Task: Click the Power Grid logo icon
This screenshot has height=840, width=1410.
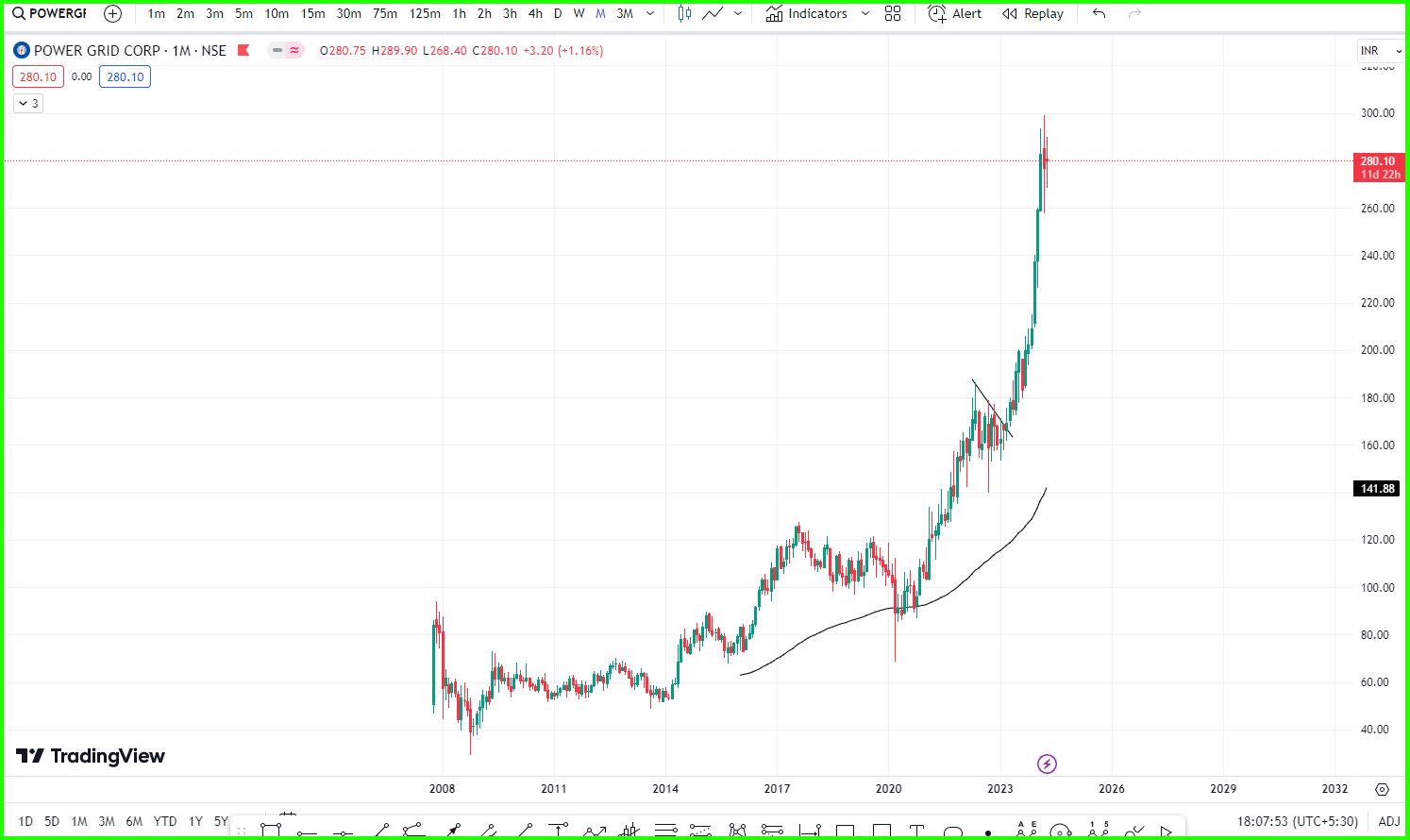Action: (22, 50)
